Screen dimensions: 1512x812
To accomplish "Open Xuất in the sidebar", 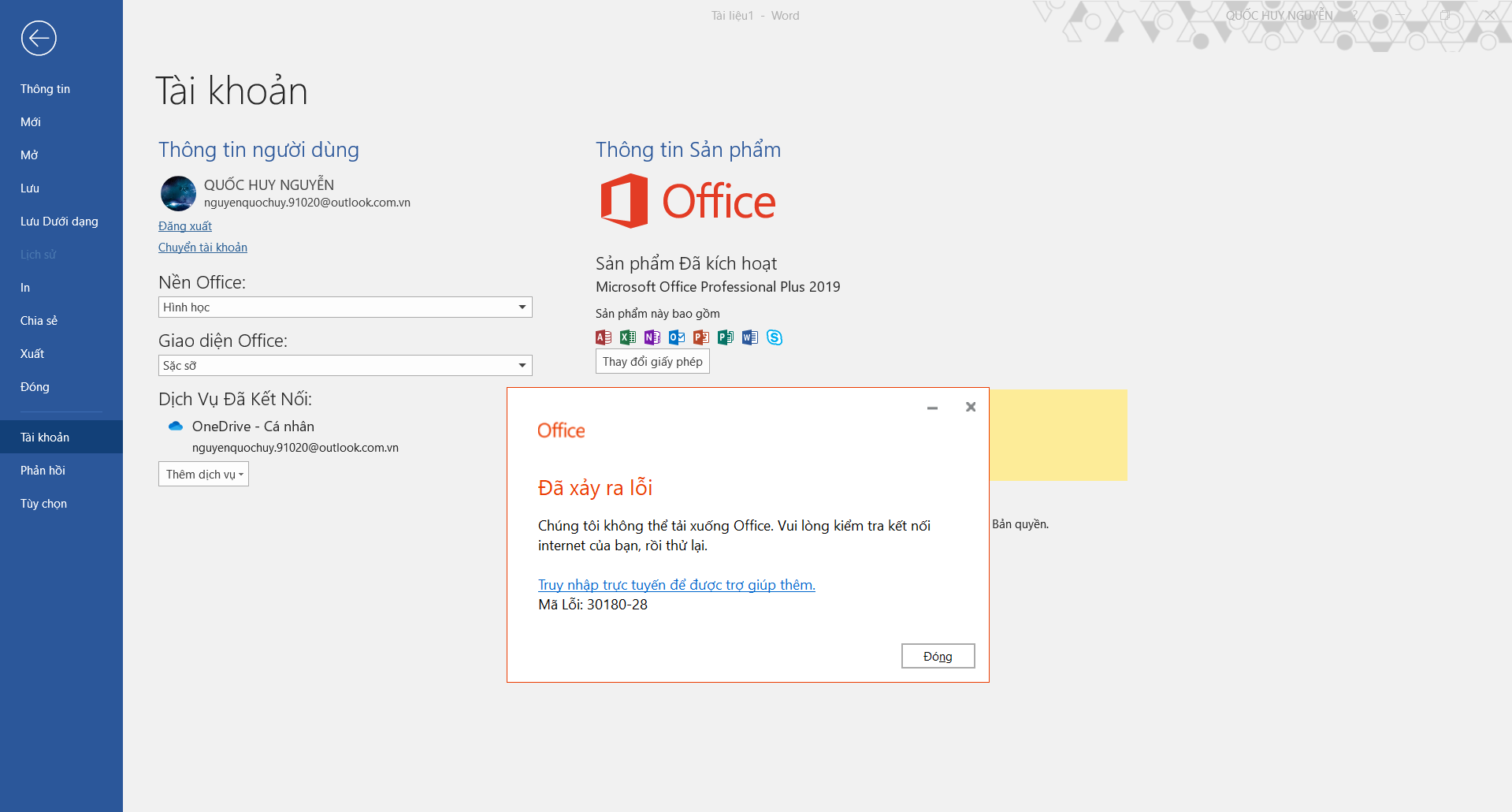I will [61, 354].
